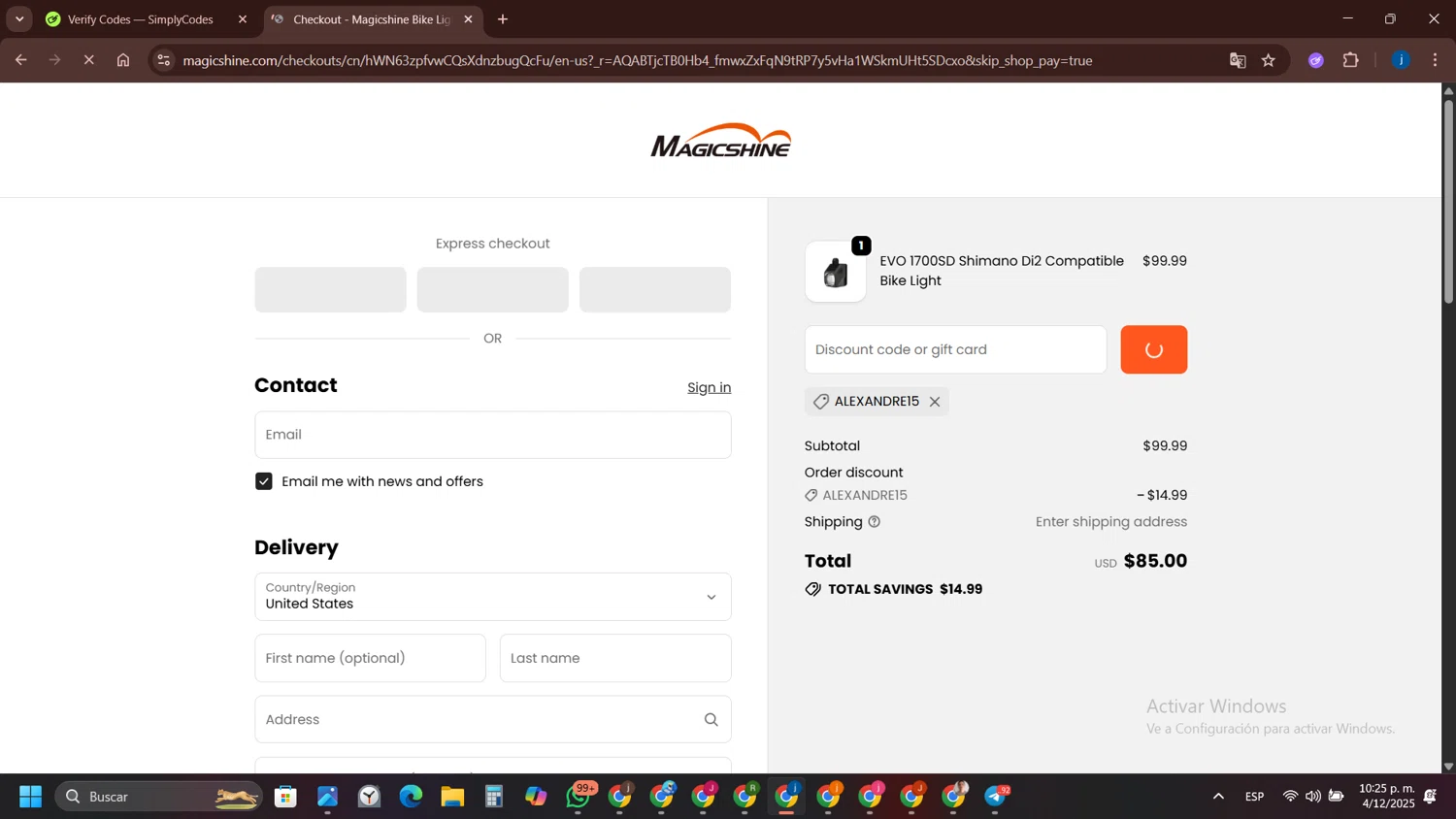This screenshot has height=819, width=1456.
Task: Click the Magicshine logo
Action: coord(721,141)
